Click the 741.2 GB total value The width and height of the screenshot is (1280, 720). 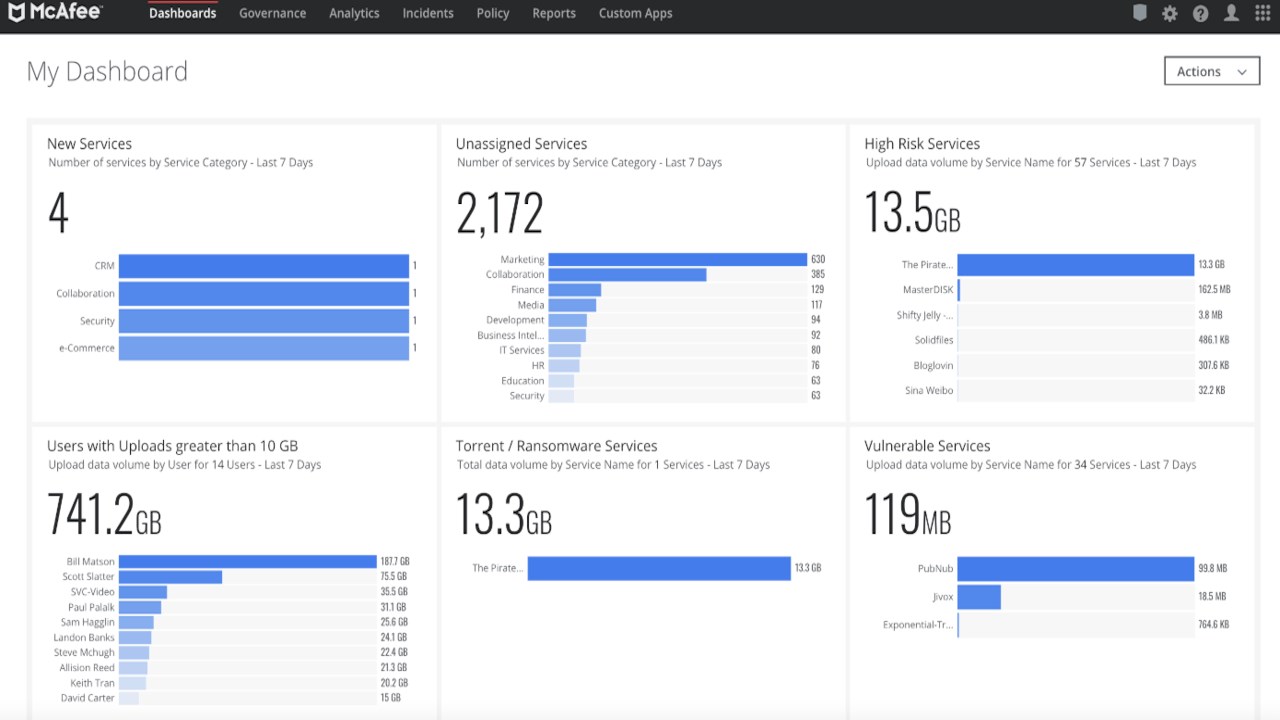(x=104, y=515)
